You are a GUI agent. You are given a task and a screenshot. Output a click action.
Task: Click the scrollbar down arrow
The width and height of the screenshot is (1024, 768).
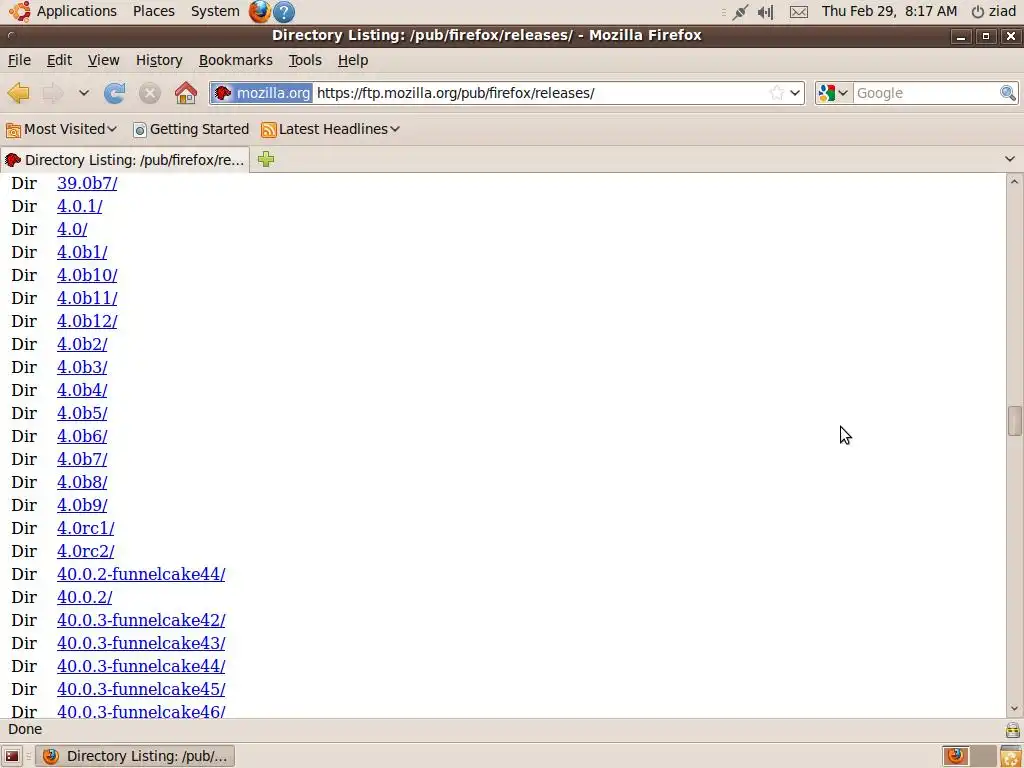[1014, 709]
